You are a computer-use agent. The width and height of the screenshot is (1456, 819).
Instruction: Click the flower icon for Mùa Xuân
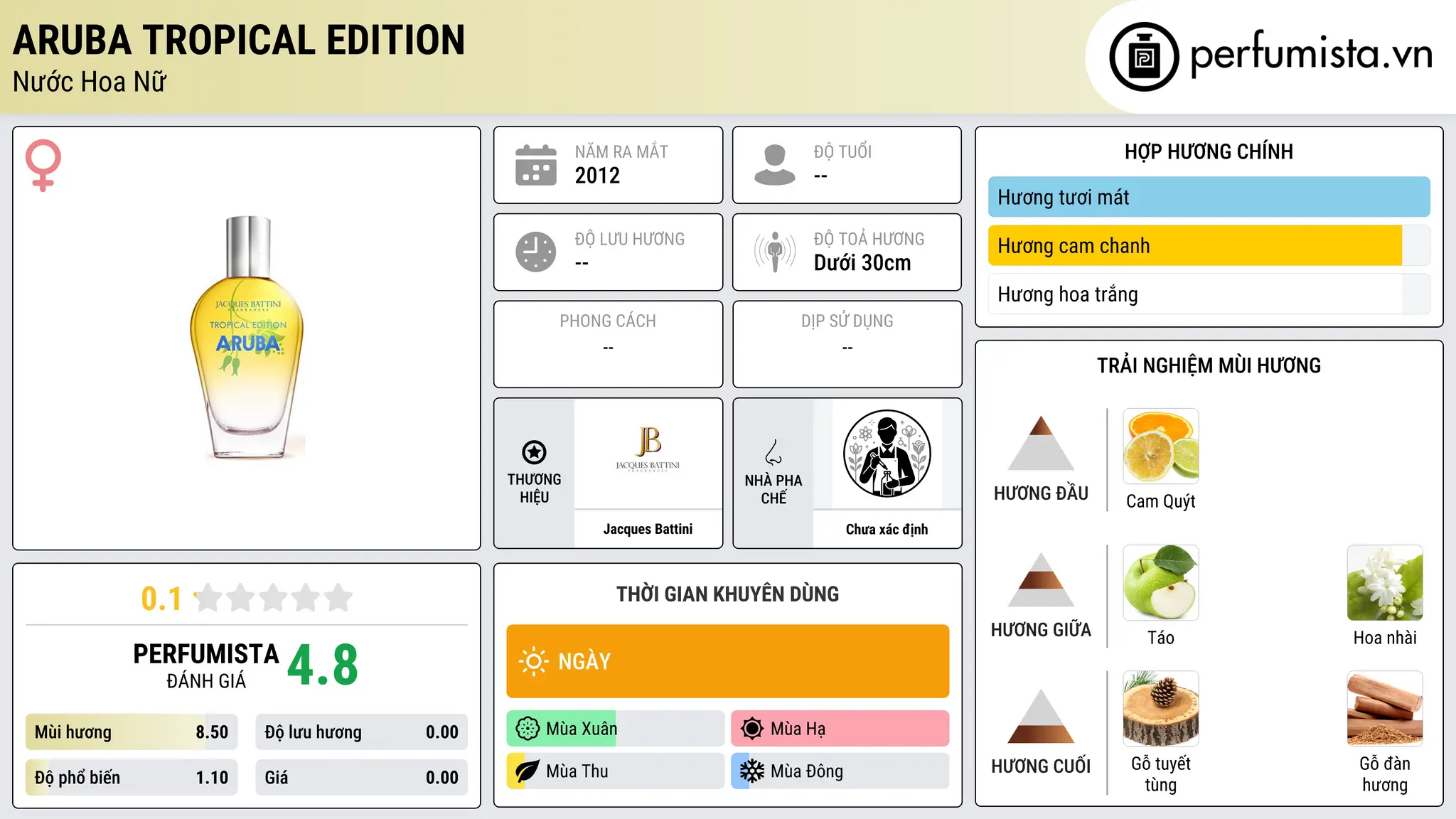pos(528,729)
